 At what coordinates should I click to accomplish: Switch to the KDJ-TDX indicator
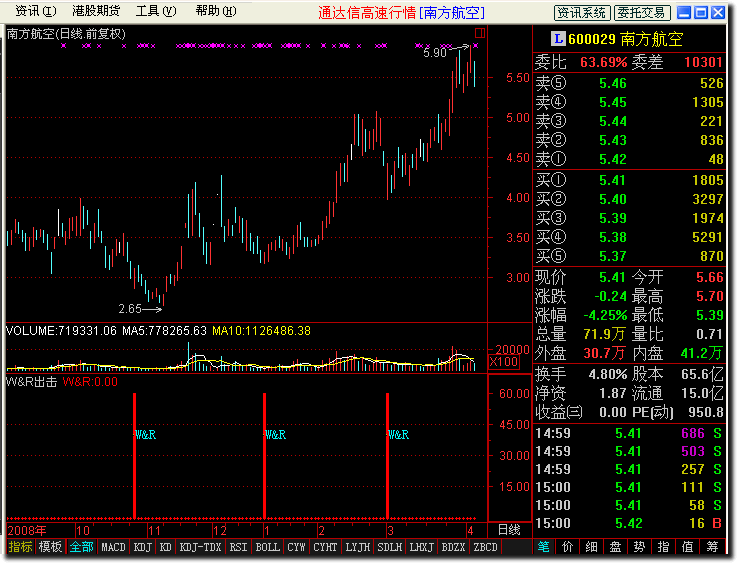(201, 547)
